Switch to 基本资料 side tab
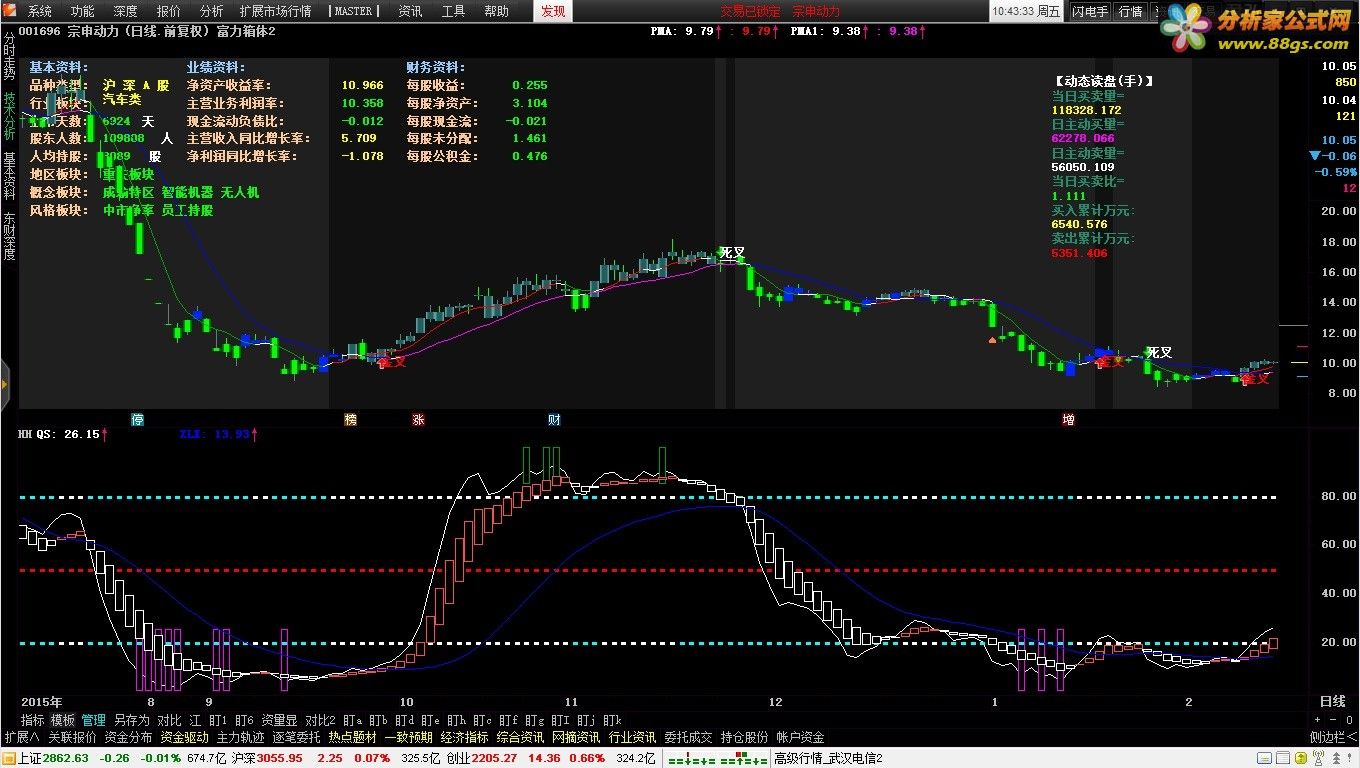Screen dimensions: 1360x768 pyautogui.click(x=9, y=176)
